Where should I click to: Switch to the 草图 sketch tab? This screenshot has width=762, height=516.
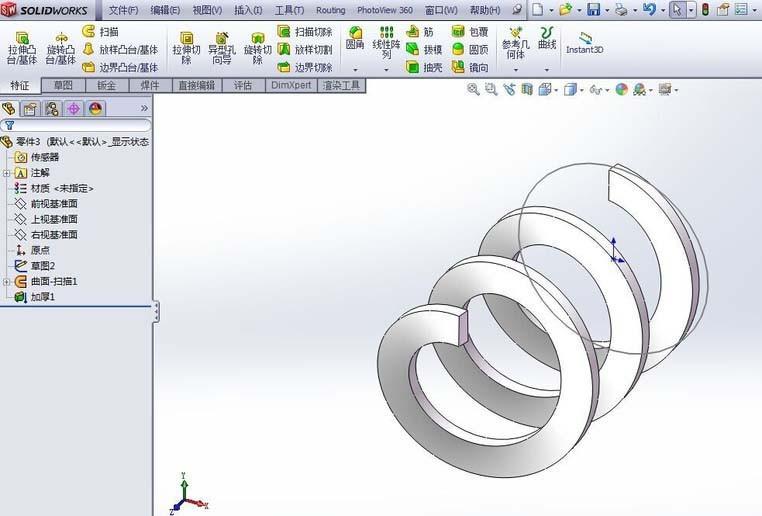63,86
